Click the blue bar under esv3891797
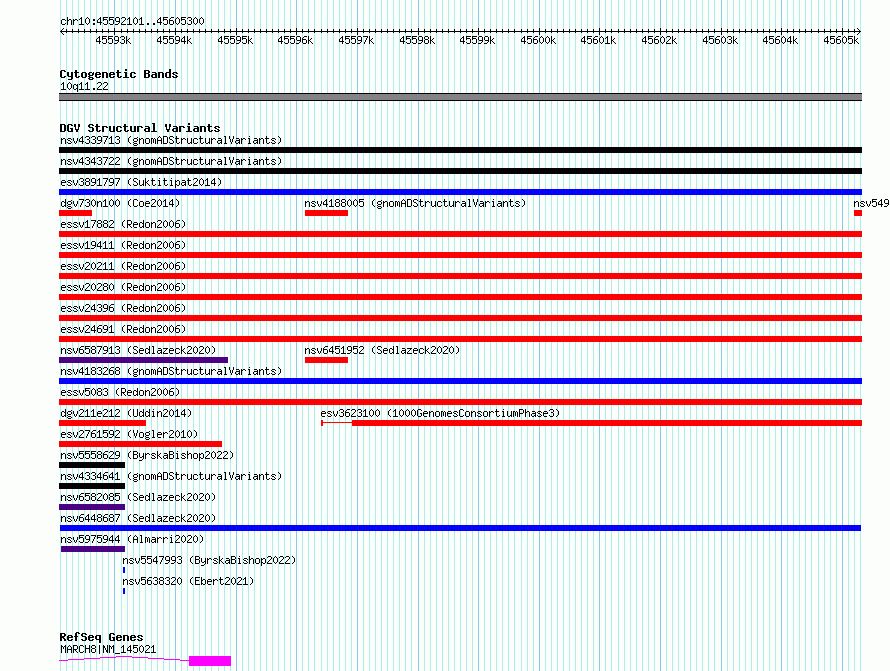The height and width of the screenshot is (671, 890). click(x=460, y=192)
